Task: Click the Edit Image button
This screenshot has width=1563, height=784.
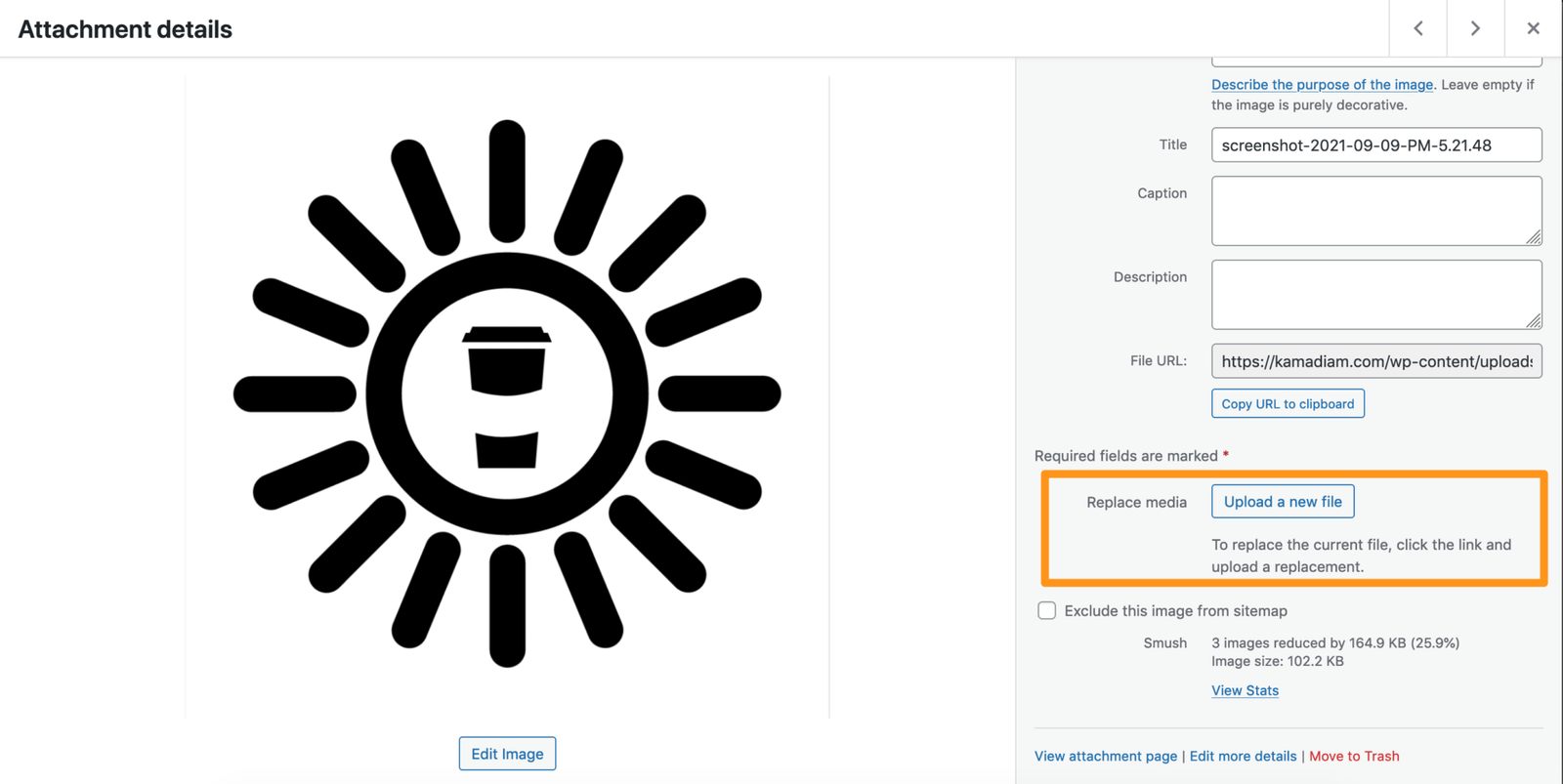Action: 507,754
